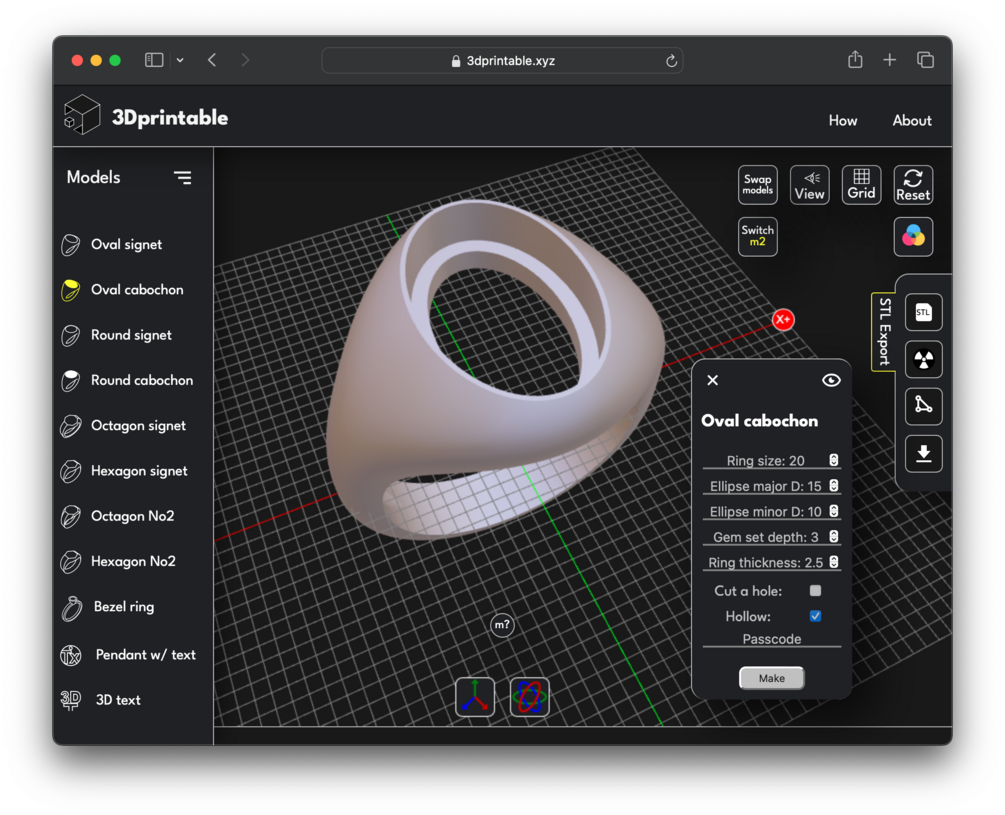Select the Hexagon No2 model icon

pos(71,562)
